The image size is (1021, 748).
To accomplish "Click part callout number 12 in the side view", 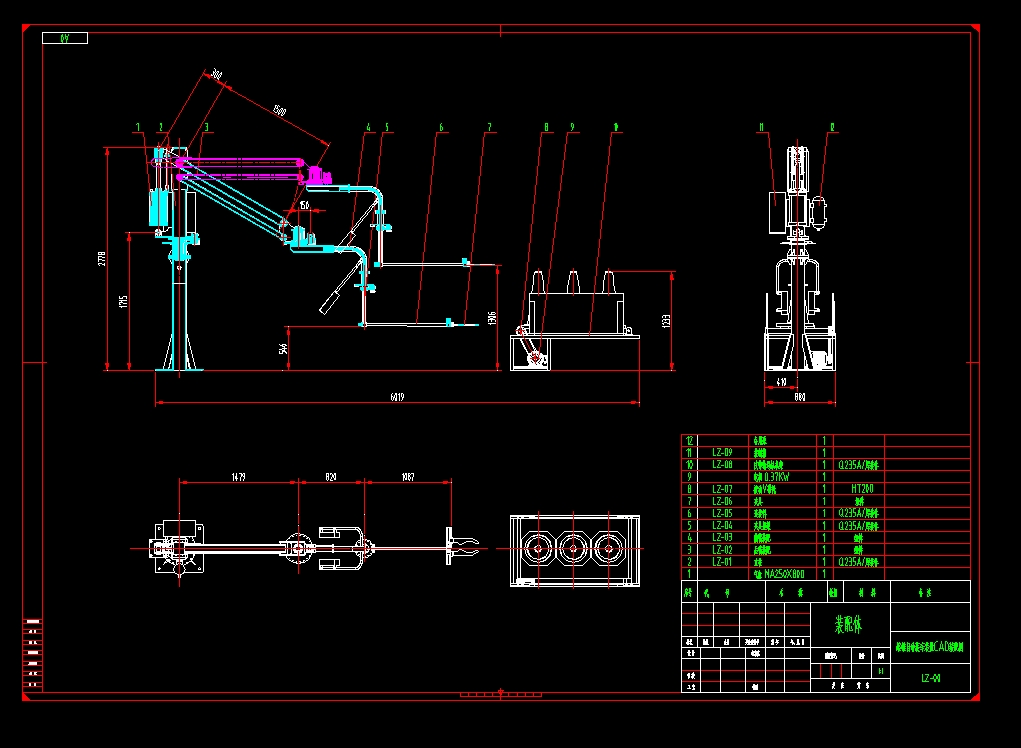I will tap(832, 128).
